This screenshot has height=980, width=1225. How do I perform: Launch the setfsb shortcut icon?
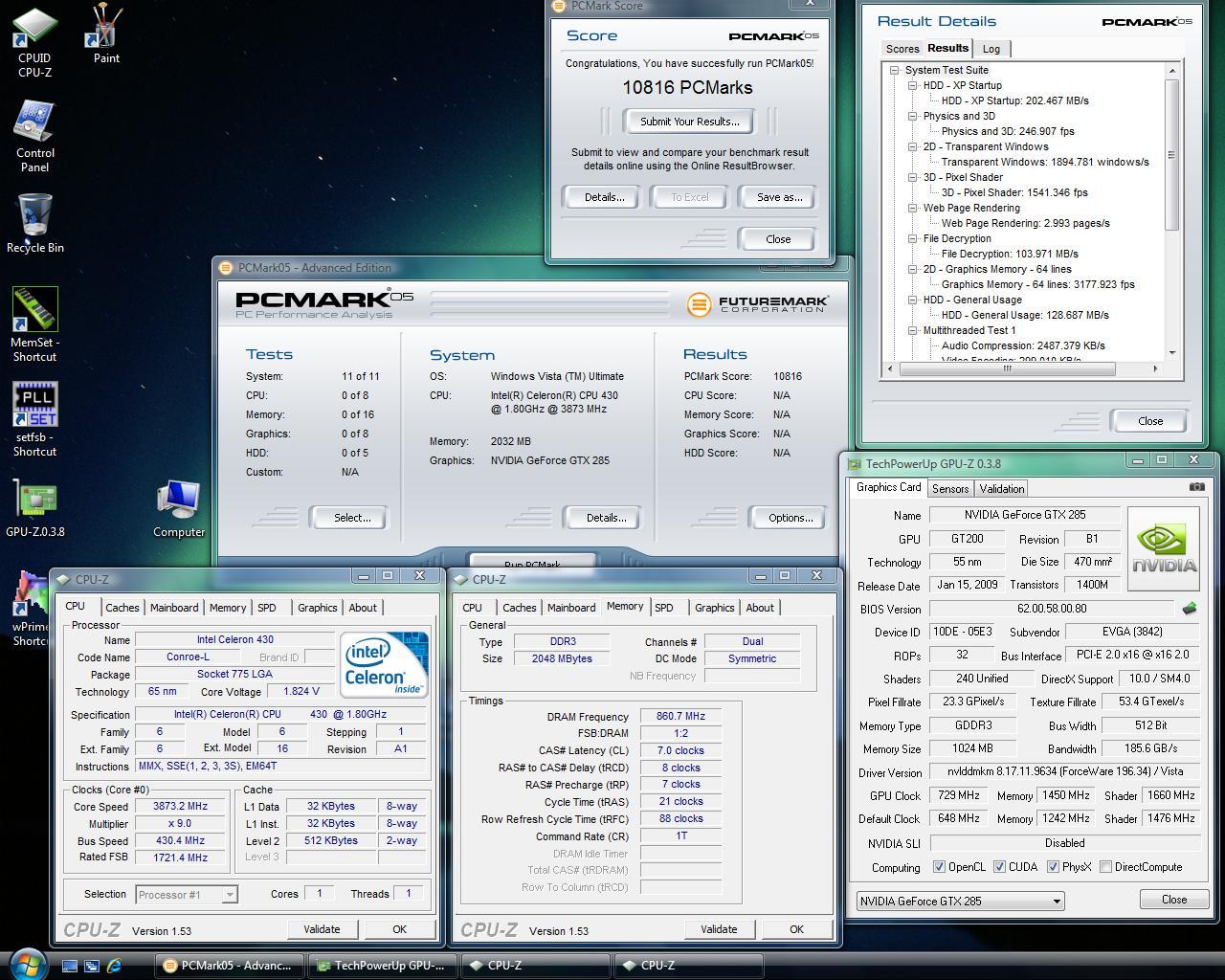click(x=34, y=419)
